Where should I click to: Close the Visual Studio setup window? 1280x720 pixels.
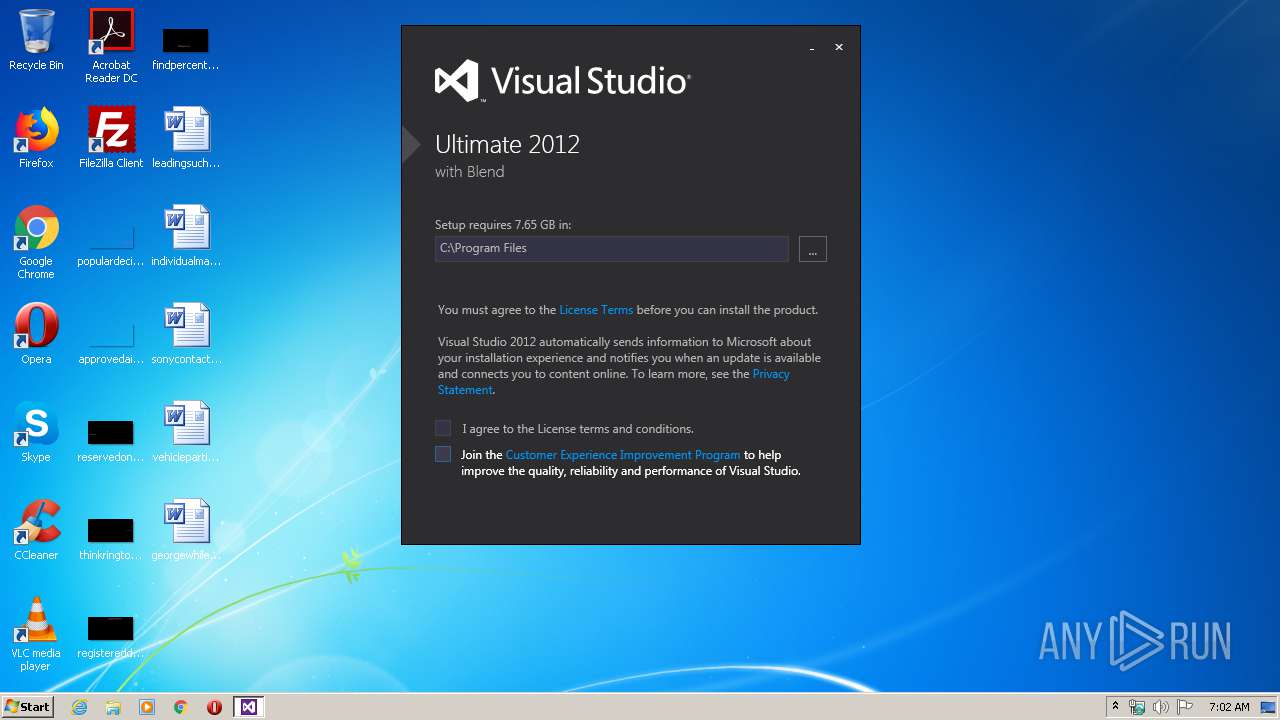click(x=839, y=47)
